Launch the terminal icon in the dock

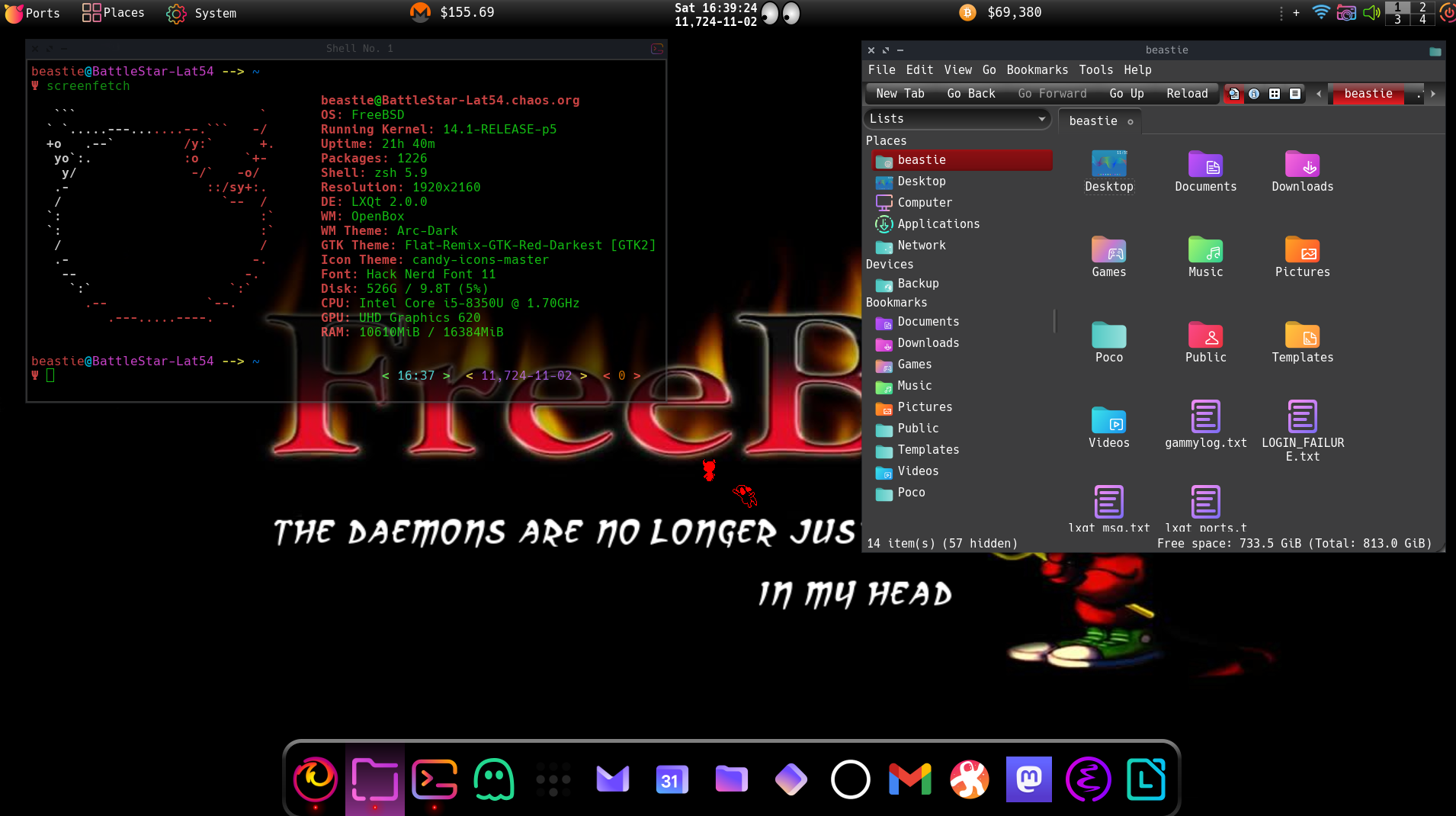pos(434,779)
